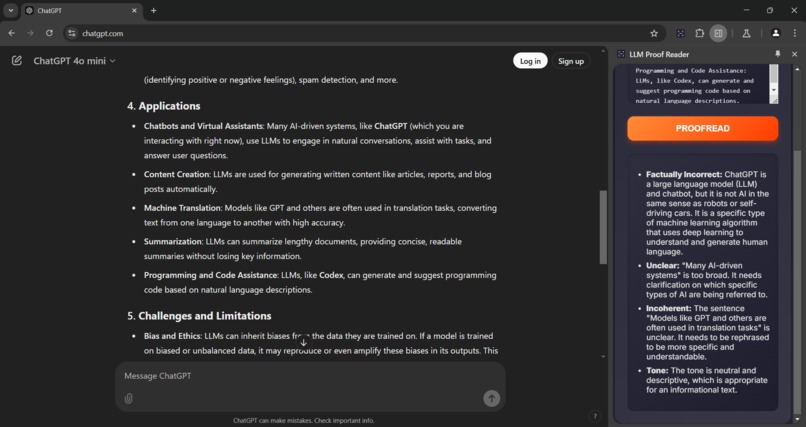Click 'ChatGPT can make mistakes' footer text

[303, 420]
